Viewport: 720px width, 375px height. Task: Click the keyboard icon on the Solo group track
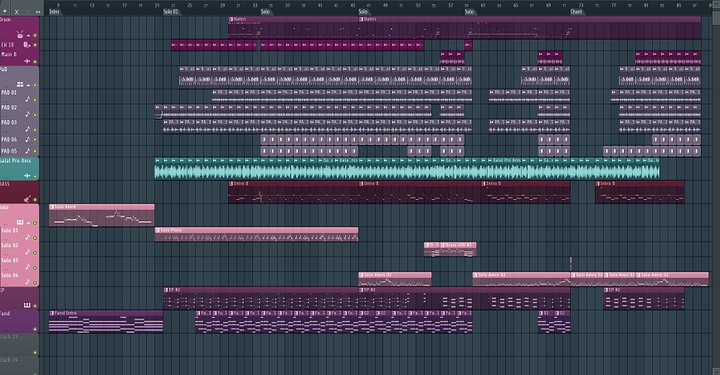pyautogui.click(x=20, y=222)
